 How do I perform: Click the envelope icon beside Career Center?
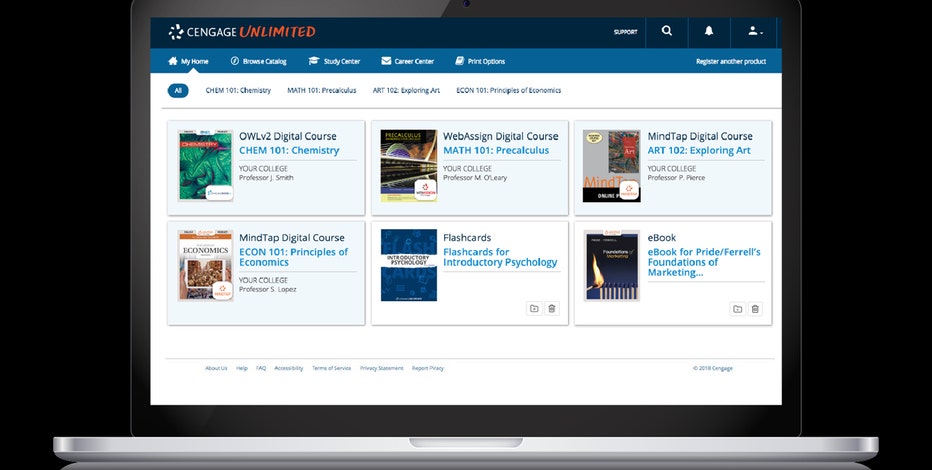point(386,61)
